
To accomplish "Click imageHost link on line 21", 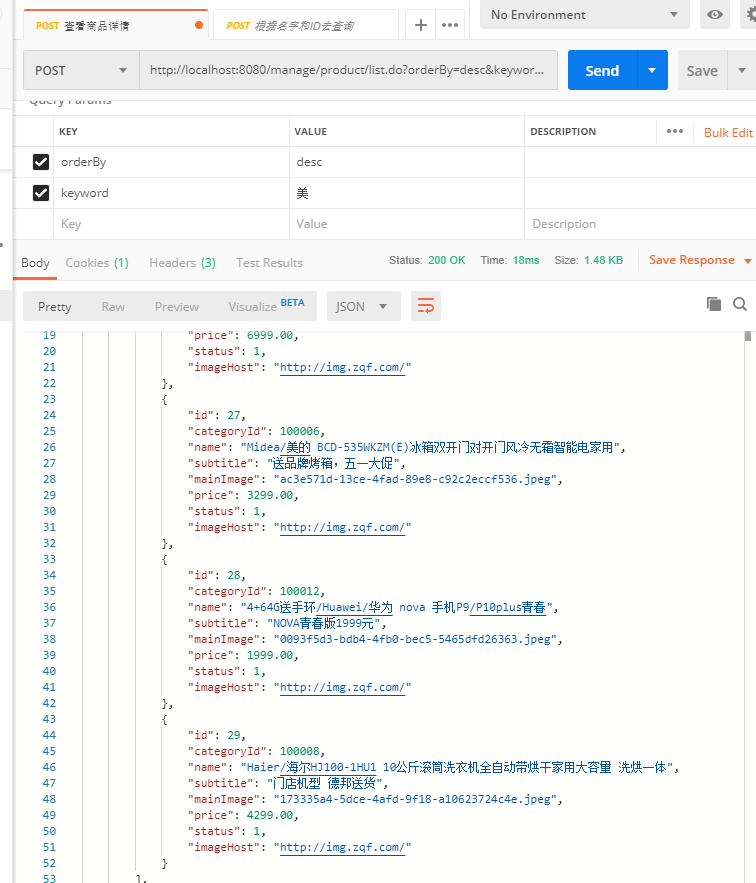I will pyautogui.click(x=343, y=367).
